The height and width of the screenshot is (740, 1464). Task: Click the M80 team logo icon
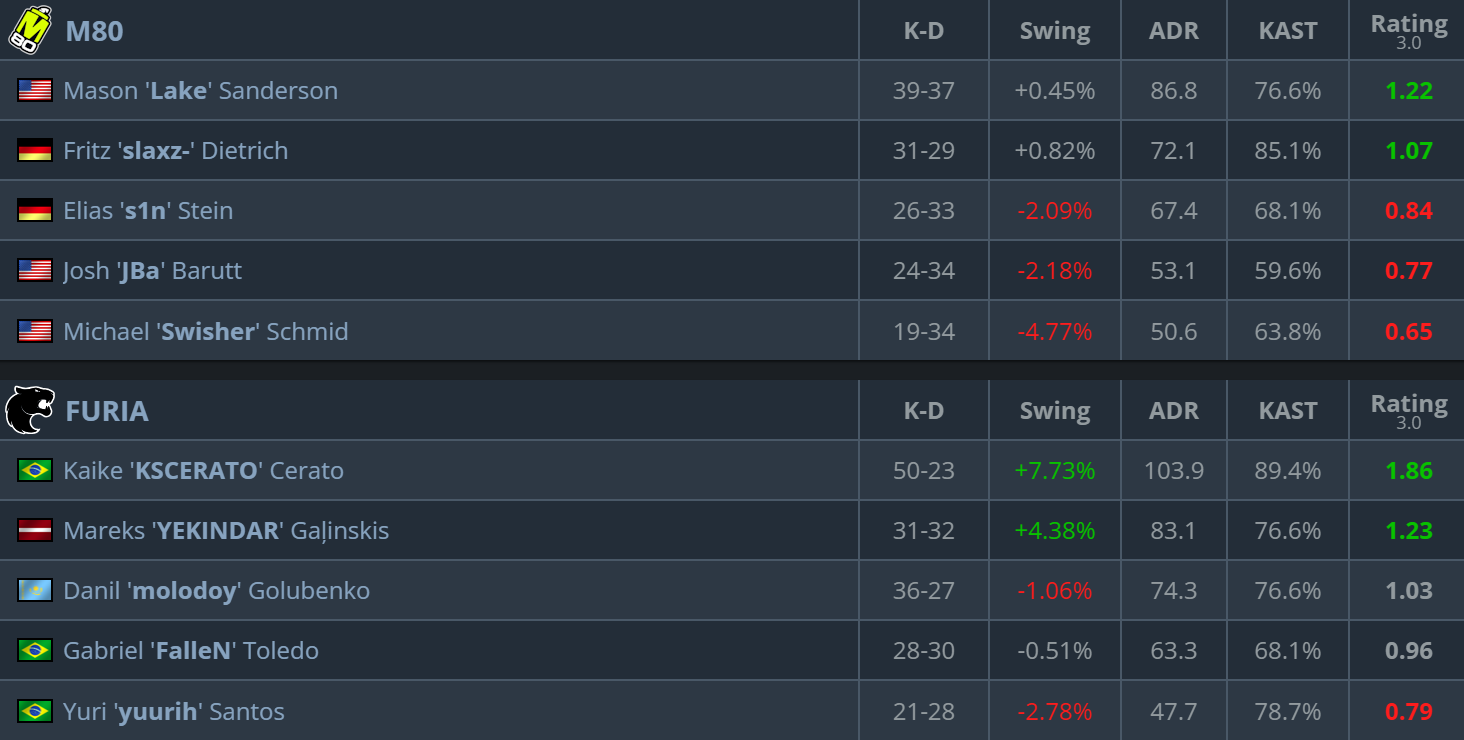click(30, 28)
